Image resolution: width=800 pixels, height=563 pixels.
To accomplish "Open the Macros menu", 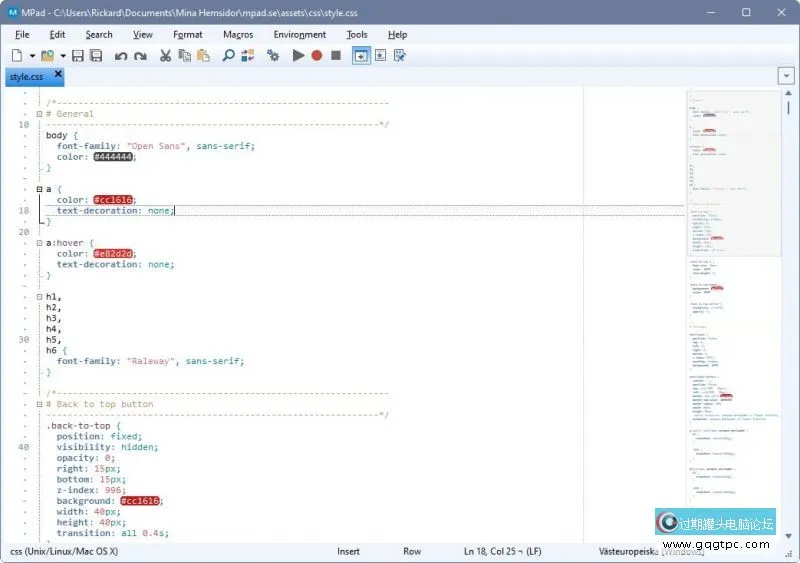I will click(x=238, y=34).
